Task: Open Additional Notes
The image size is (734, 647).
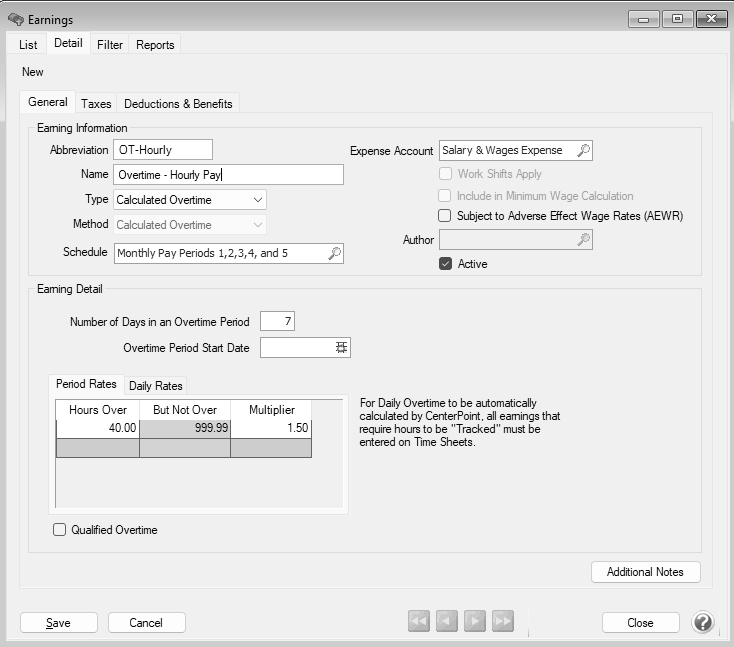Action: point(645,572)
